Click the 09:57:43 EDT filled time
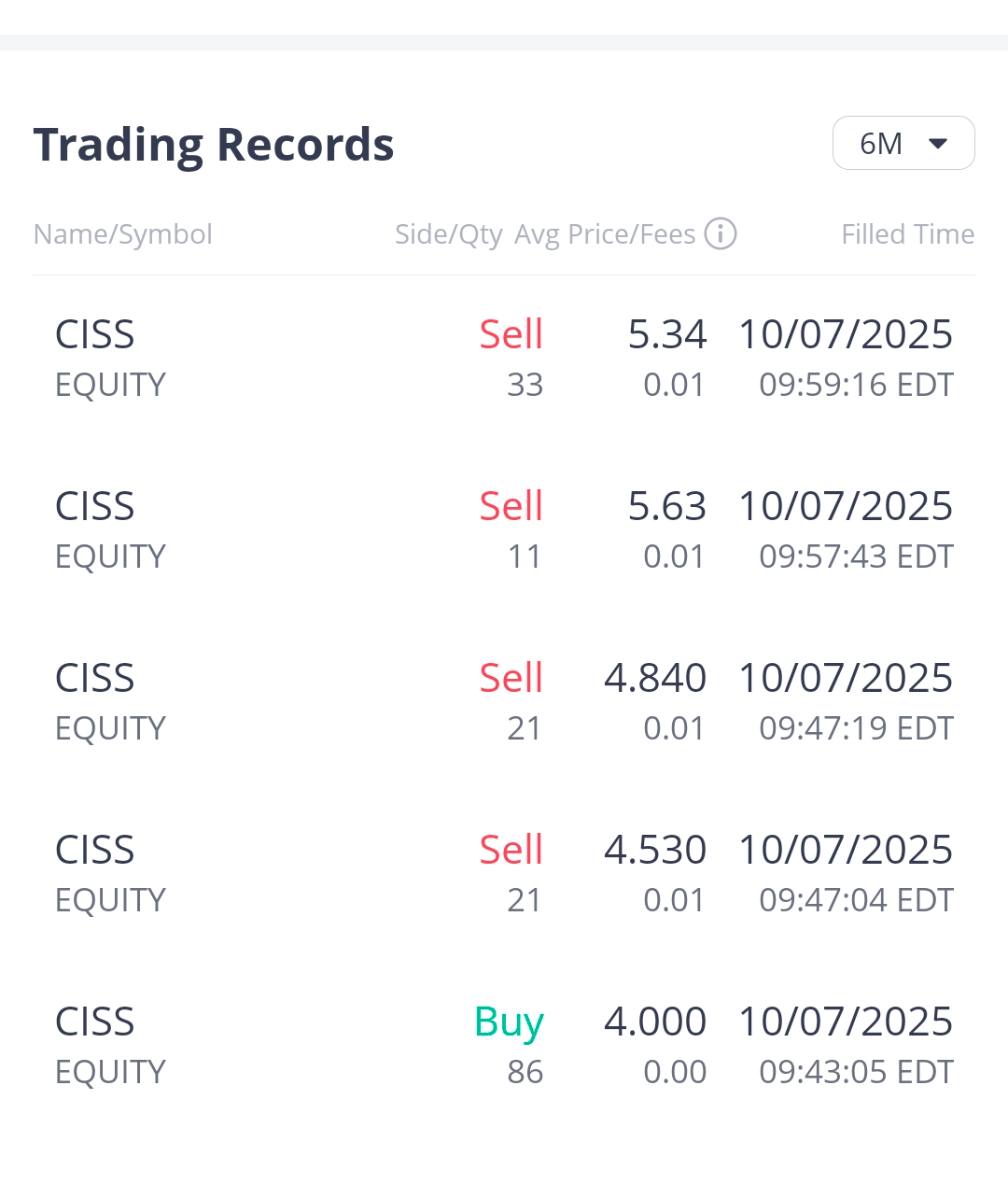The image size is (1008, 1198). click(x=856, y=557)
